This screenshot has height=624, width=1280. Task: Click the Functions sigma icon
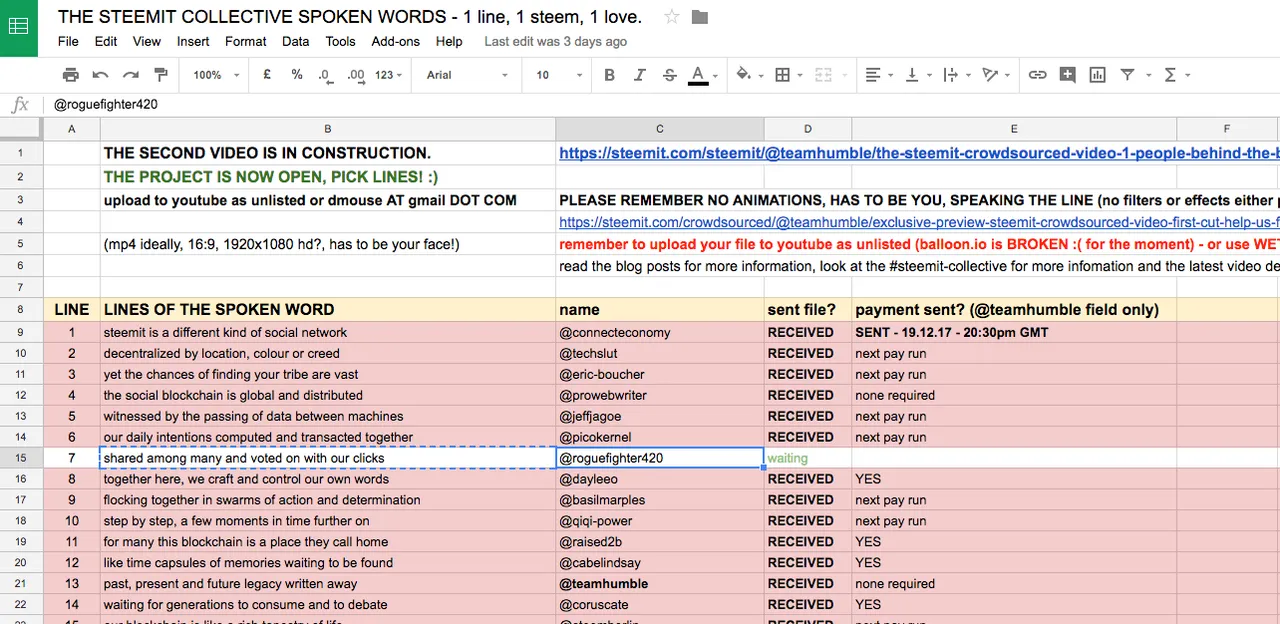[1171, 75]
